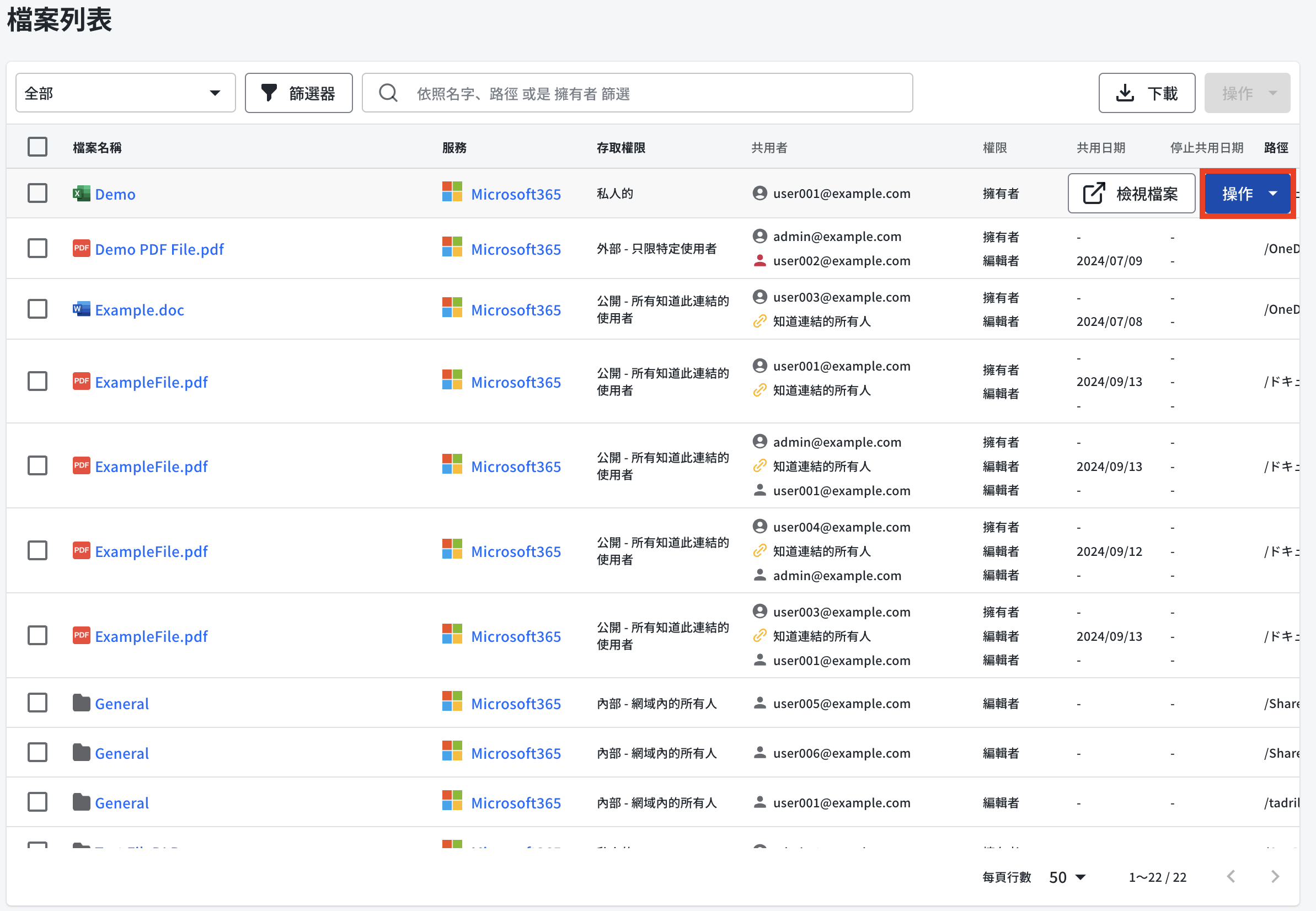
Task: Click folder icon of General shared with user005
Action: pos(81,703)
